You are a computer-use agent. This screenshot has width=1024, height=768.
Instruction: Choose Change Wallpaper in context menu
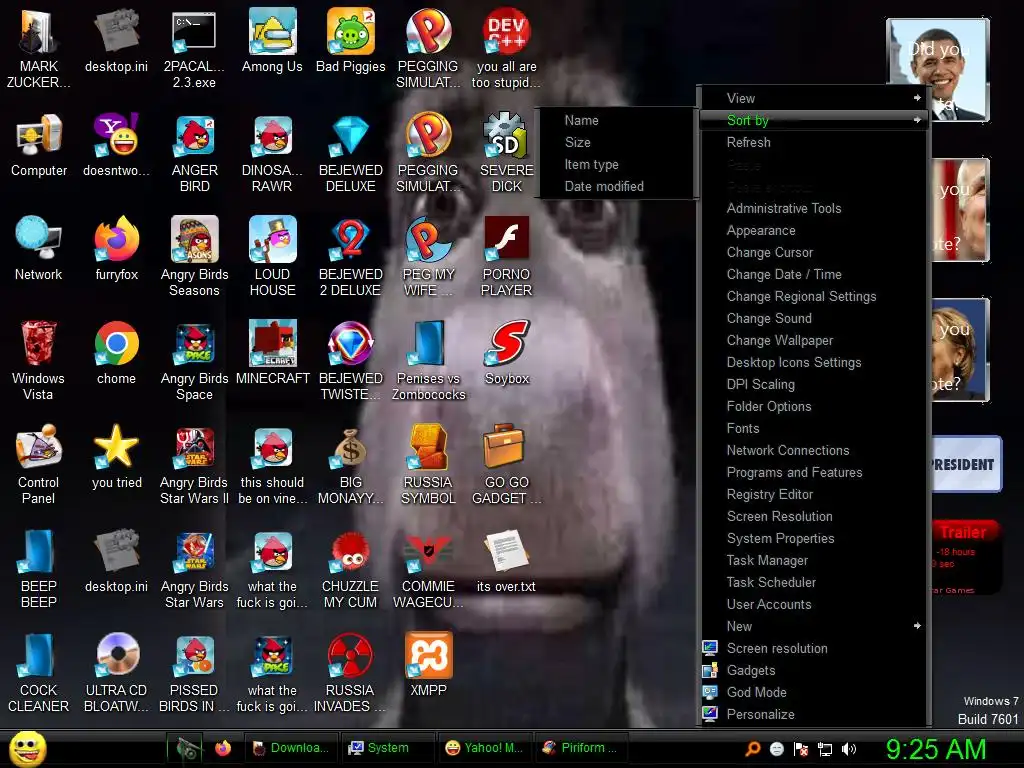[813, 340]
